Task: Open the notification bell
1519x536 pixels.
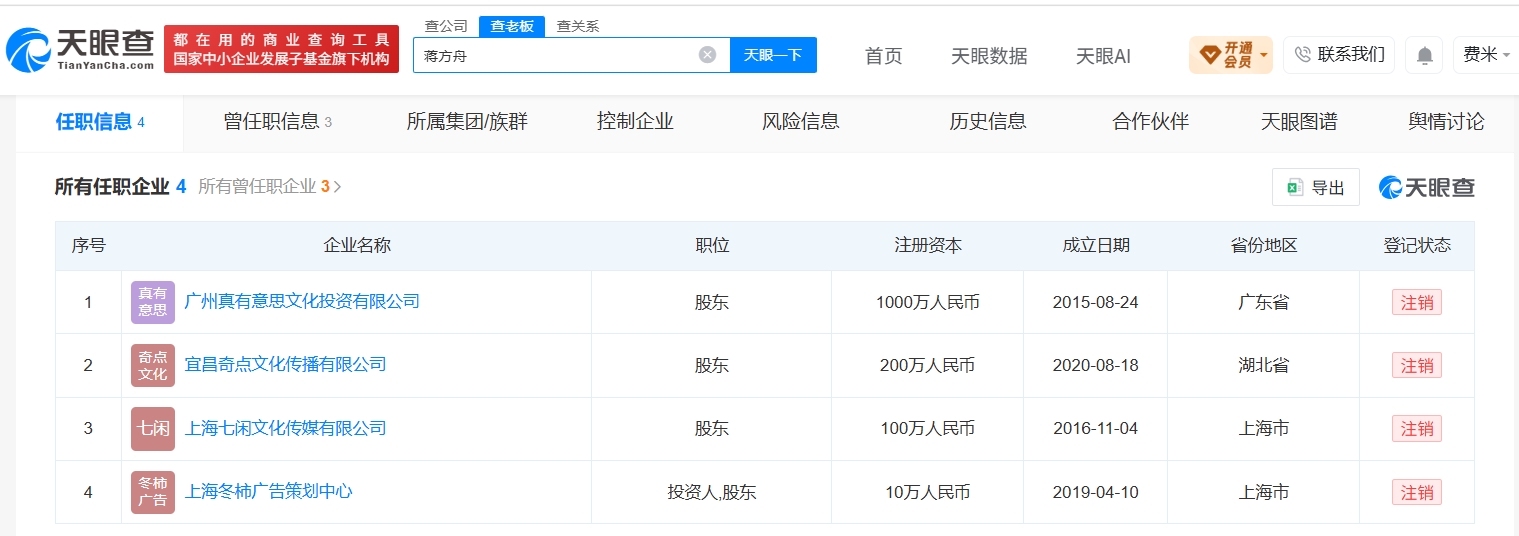Action: coord(1424,55)
